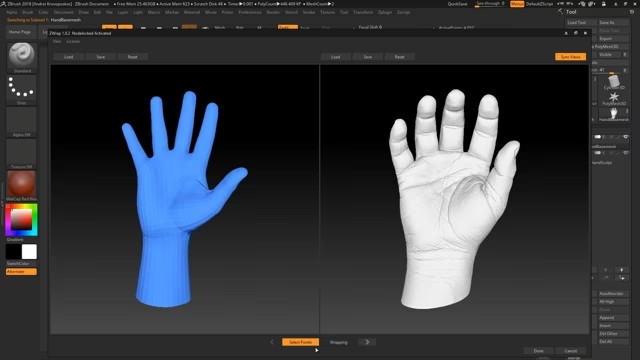The width and height of the screenshot is (640, 360).
Task: Toggle the Sync Views button
Action: [570, 57]
